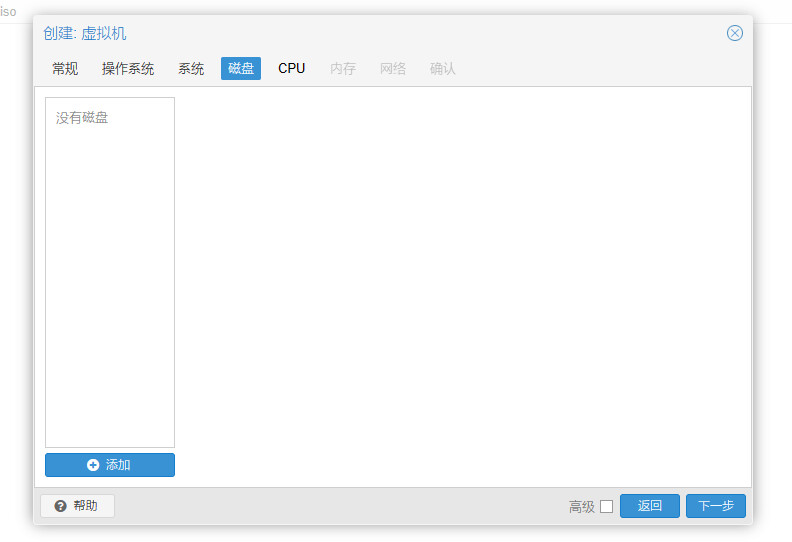Close the 创建: 虚拟机 dialog
Image resolution: width=792 pixels, height=542 pixels.
(735, 33)
